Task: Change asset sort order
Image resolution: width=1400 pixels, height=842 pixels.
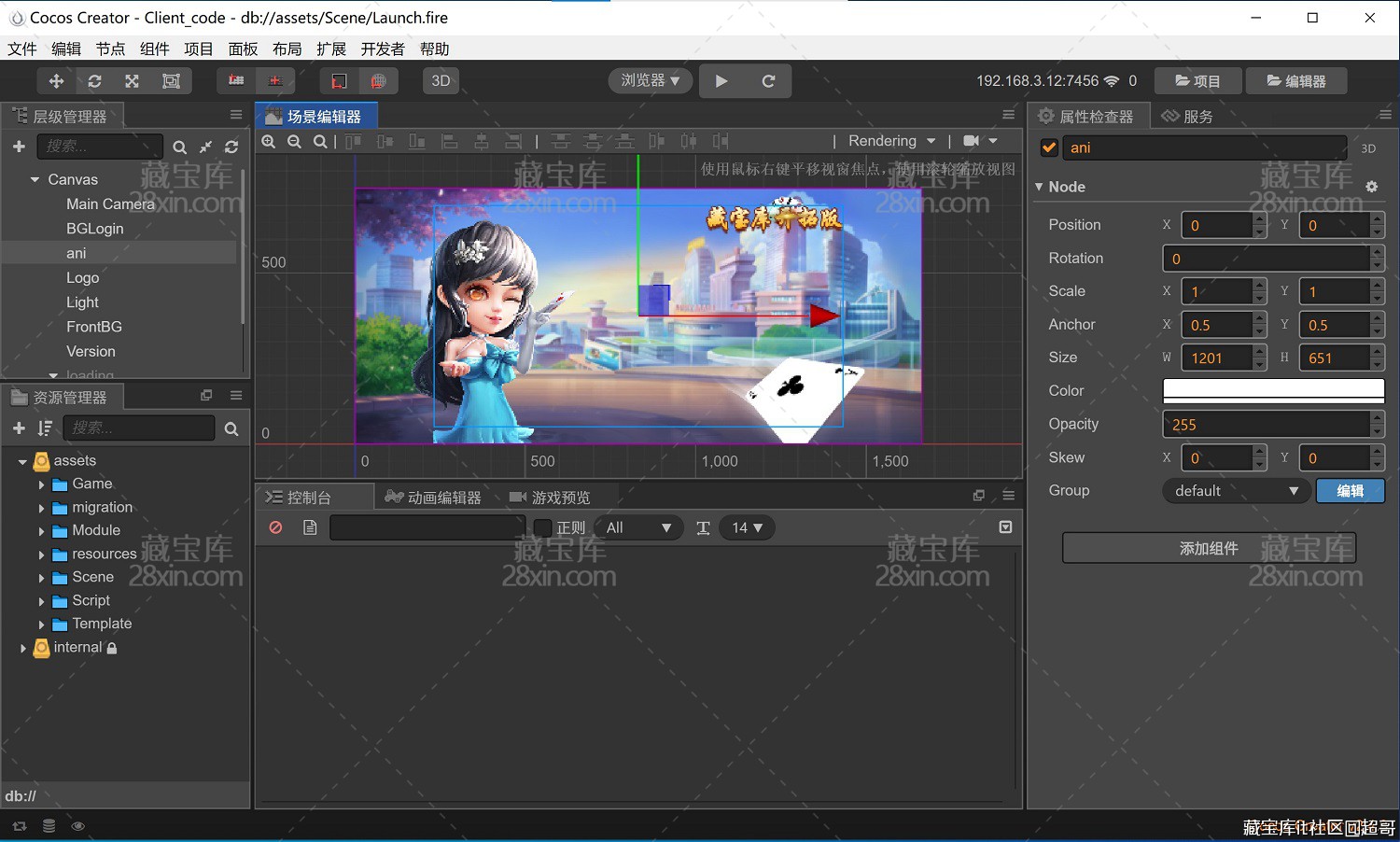Action: [x=44, y=428]
